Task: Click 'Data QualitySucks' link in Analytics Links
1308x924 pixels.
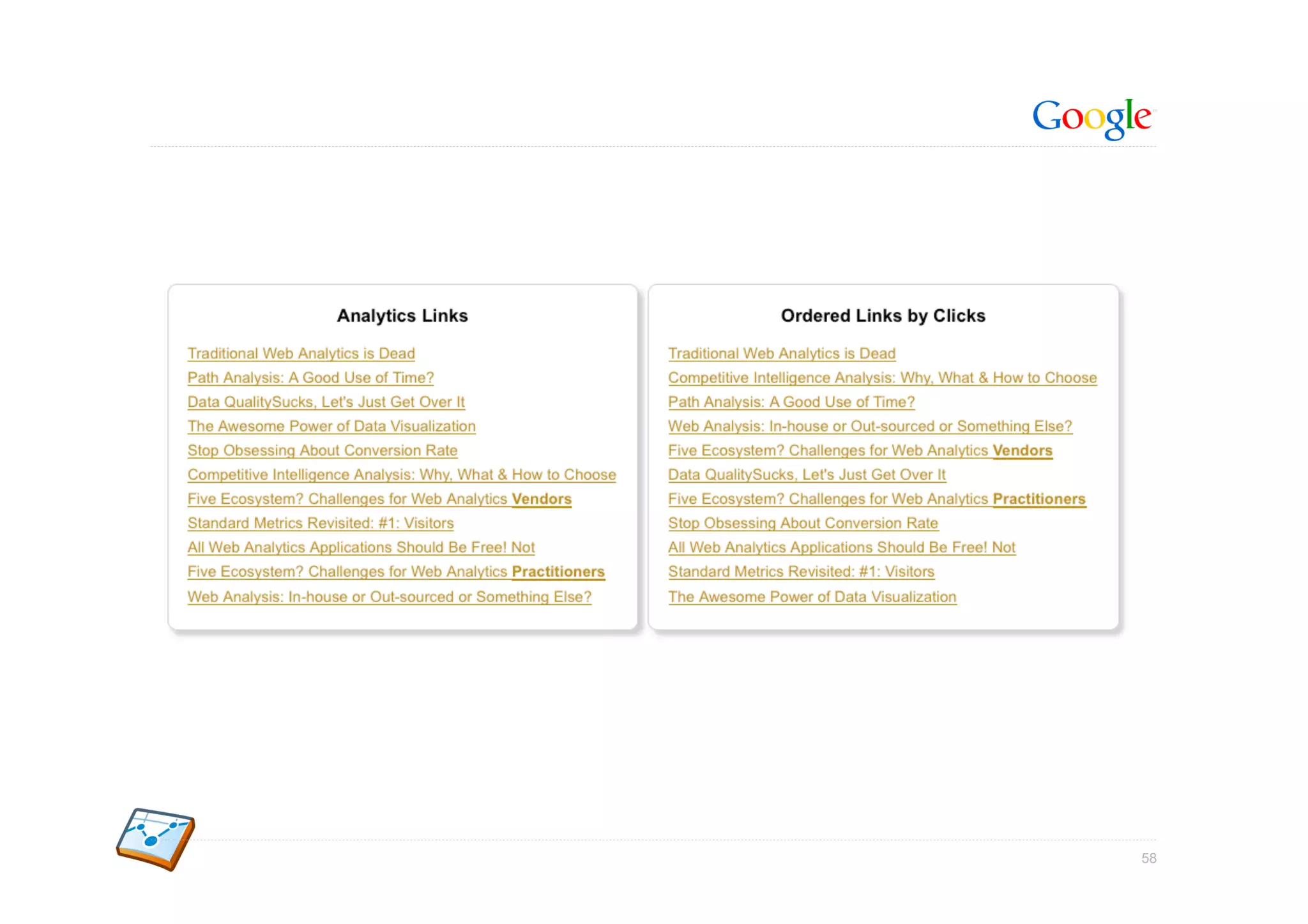Action: (x=326, y=402)
